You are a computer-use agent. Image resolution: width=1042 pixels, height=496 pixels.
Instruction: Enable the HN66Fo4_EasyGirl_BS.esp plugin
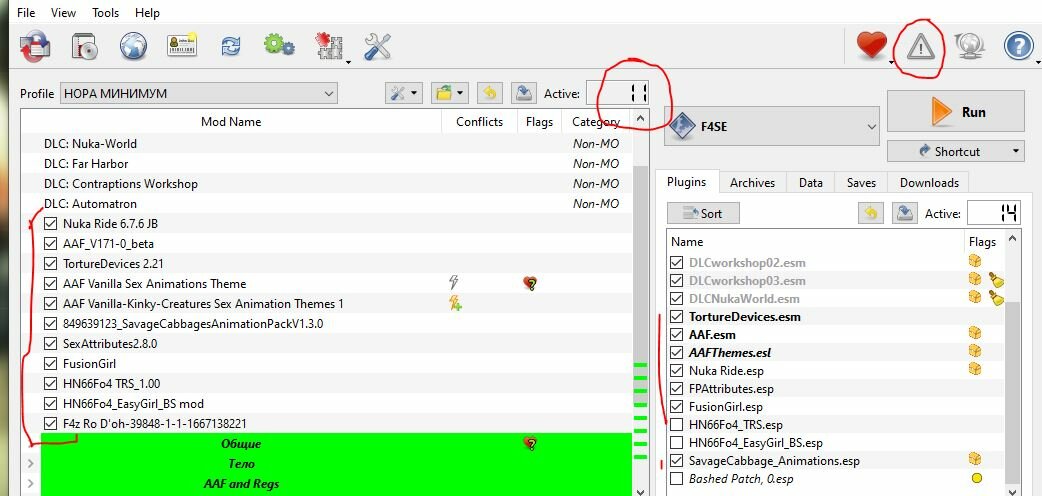pyautogui.click(x=677, y=442)
